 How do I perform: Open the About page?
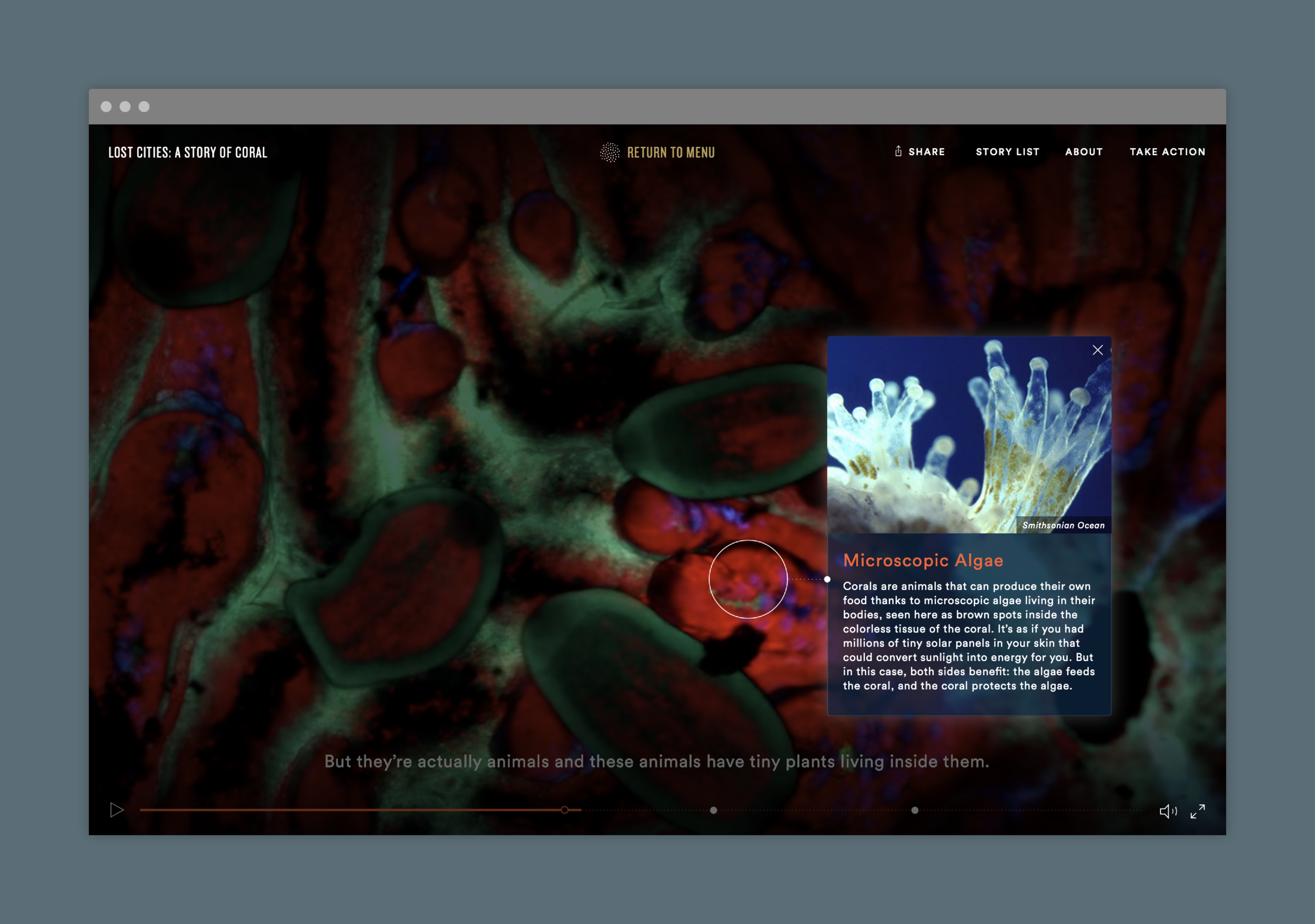(x=1084, y=151)
